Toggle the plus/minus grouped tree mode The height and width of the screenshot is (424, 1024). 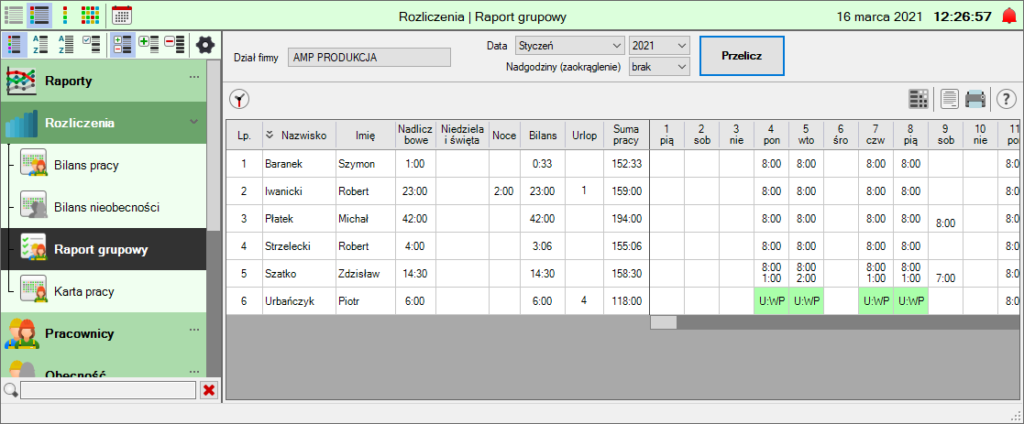[x=122, y=44]
